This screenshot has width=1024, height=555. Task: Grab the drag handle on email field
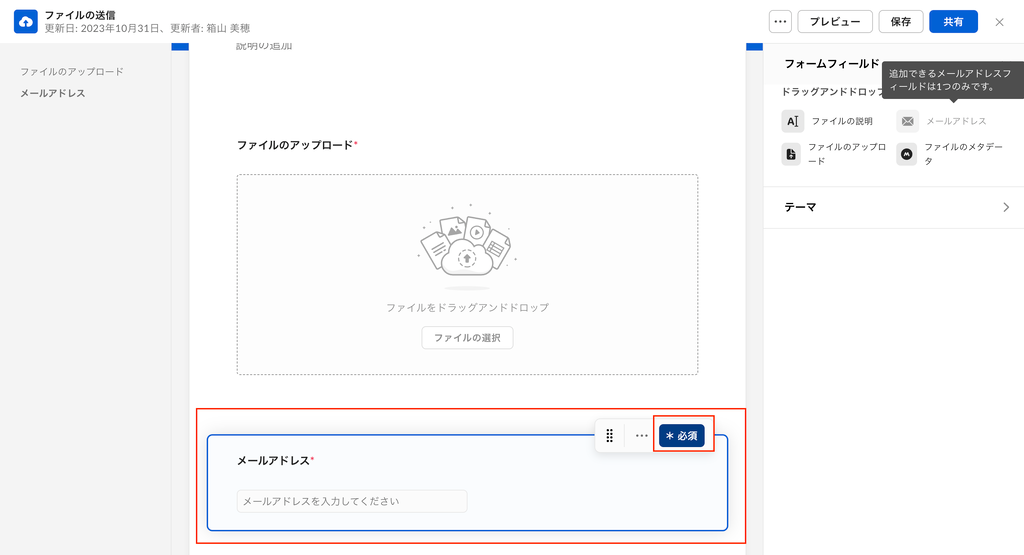pos(610,436)
